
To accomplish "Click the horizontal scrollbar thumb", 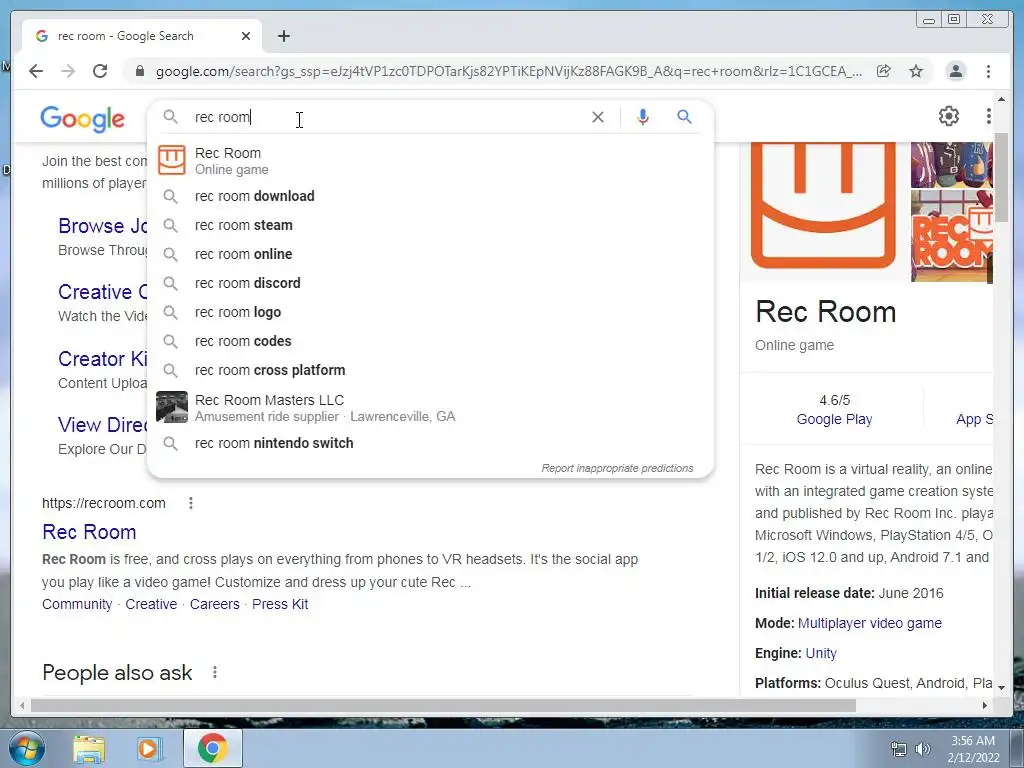I will (x=443, y=705).
